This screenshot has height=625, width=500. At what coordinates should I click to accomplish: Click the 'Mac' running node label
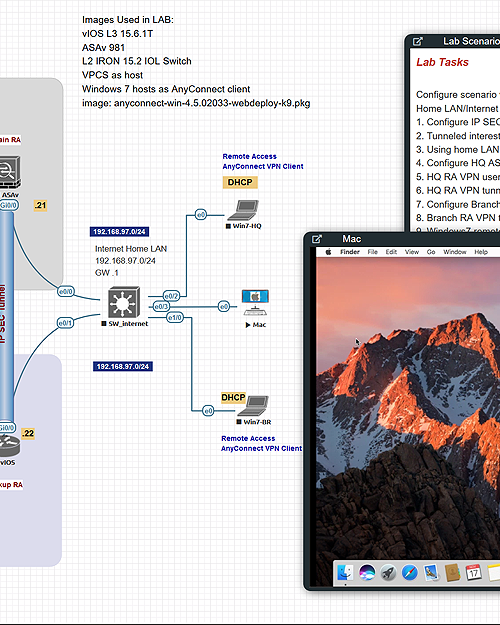click(x=259, y=325)
